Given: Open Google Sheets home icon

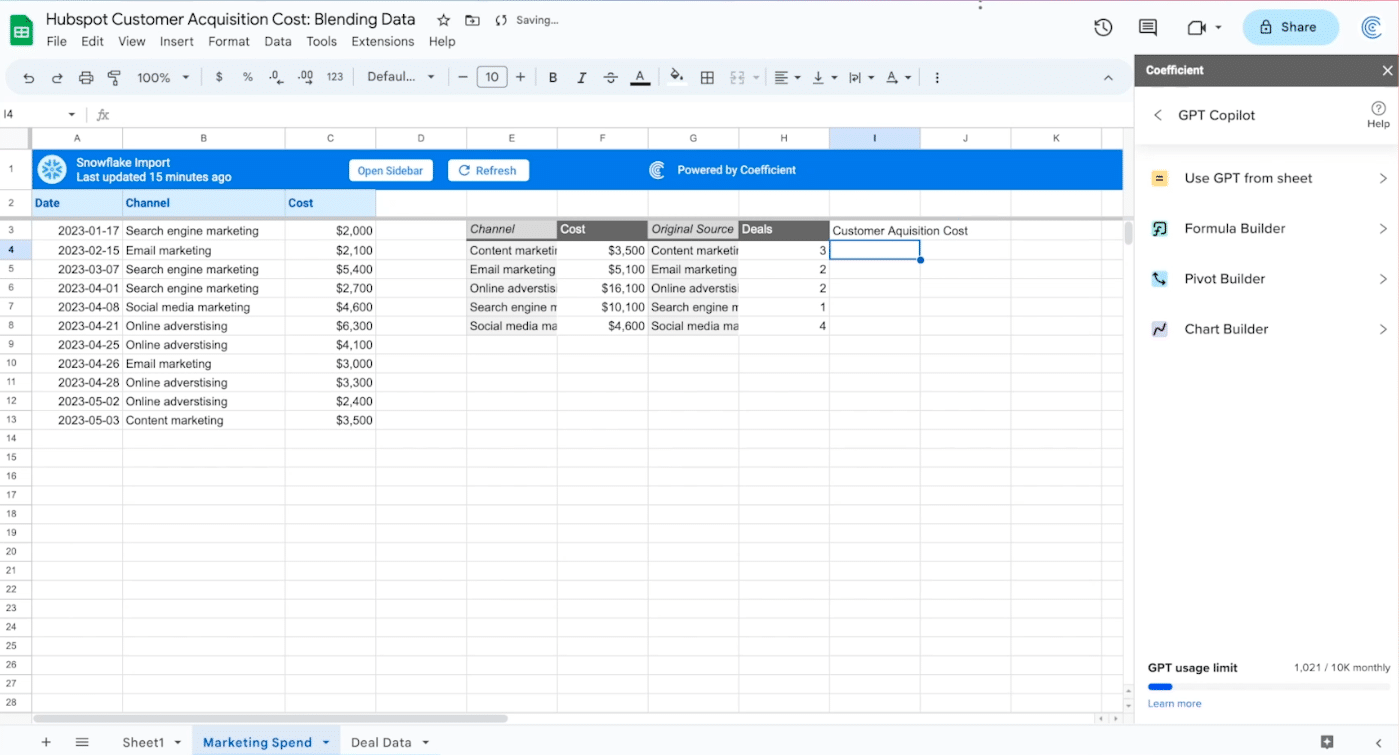Looking at the screenshot, I should click(x=21, y=30).
